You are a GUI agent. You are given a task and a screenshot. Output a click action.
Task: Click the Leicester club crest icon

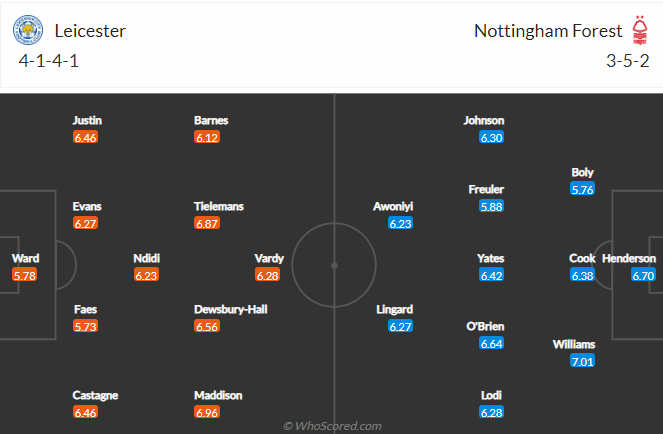coord(28,30)
